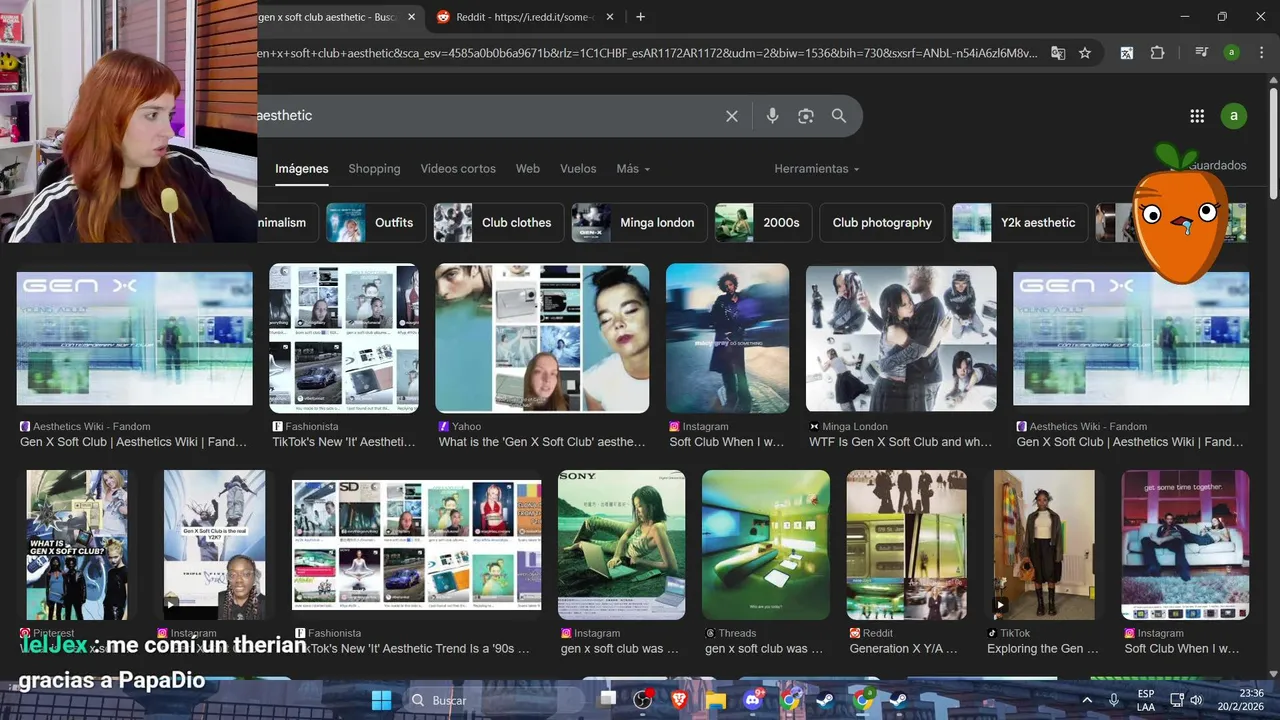Click the Chrome profile avatar in toolbar

(1232, 53)
